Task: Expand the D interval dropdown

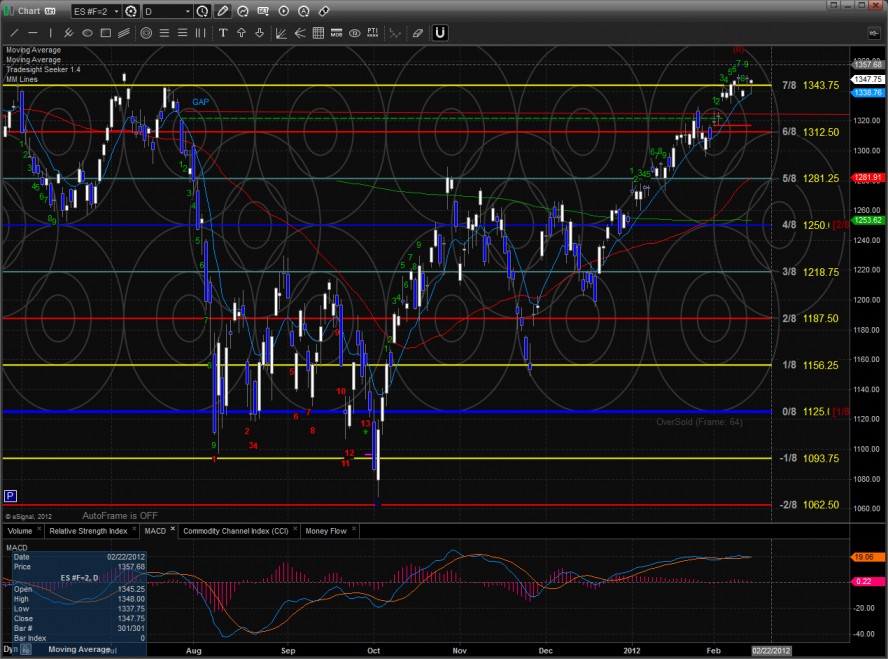Action: pyautogui.click(x=188, y=11)
